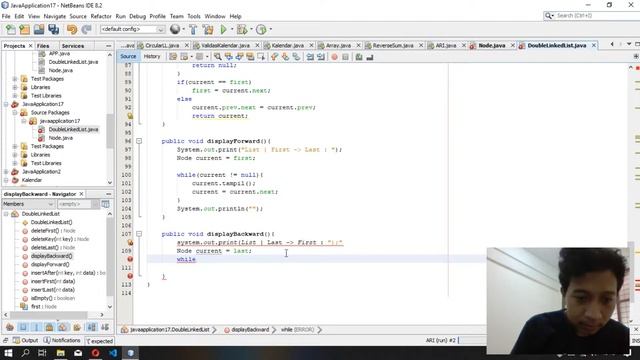Open the Windows Start button
This screenshot has width=640, height=360.
[x=8, y=353]
